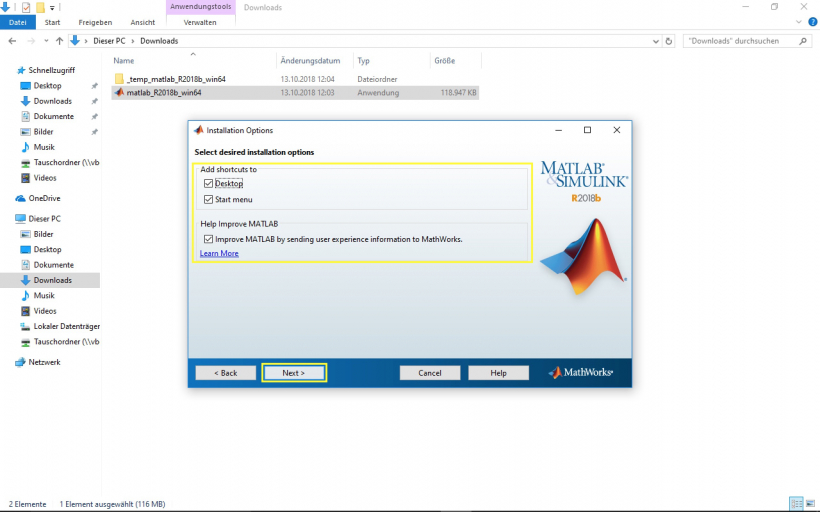Click the refresh icon beside address bar
This screenshot has height=512, width=820.
(669, 41)
